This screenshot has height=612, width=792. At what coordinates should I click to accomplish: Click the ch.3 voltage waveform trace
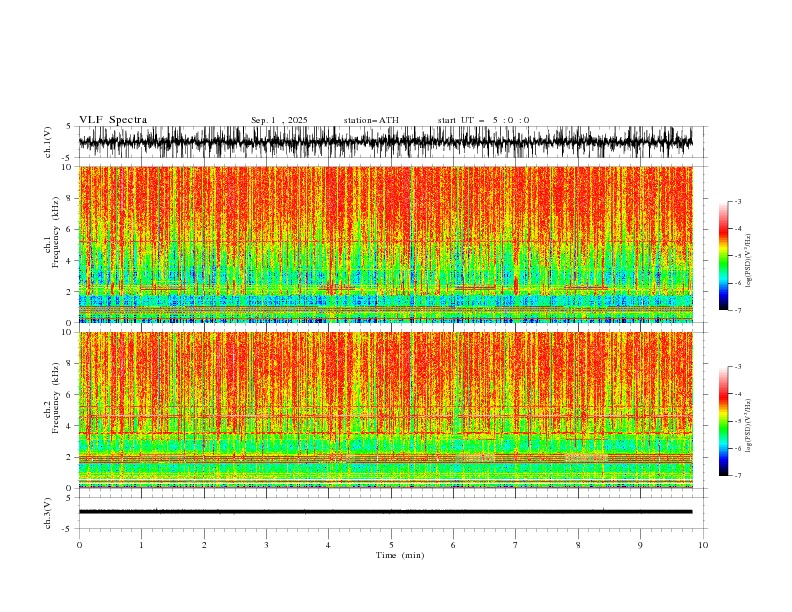tap(385, 512)
